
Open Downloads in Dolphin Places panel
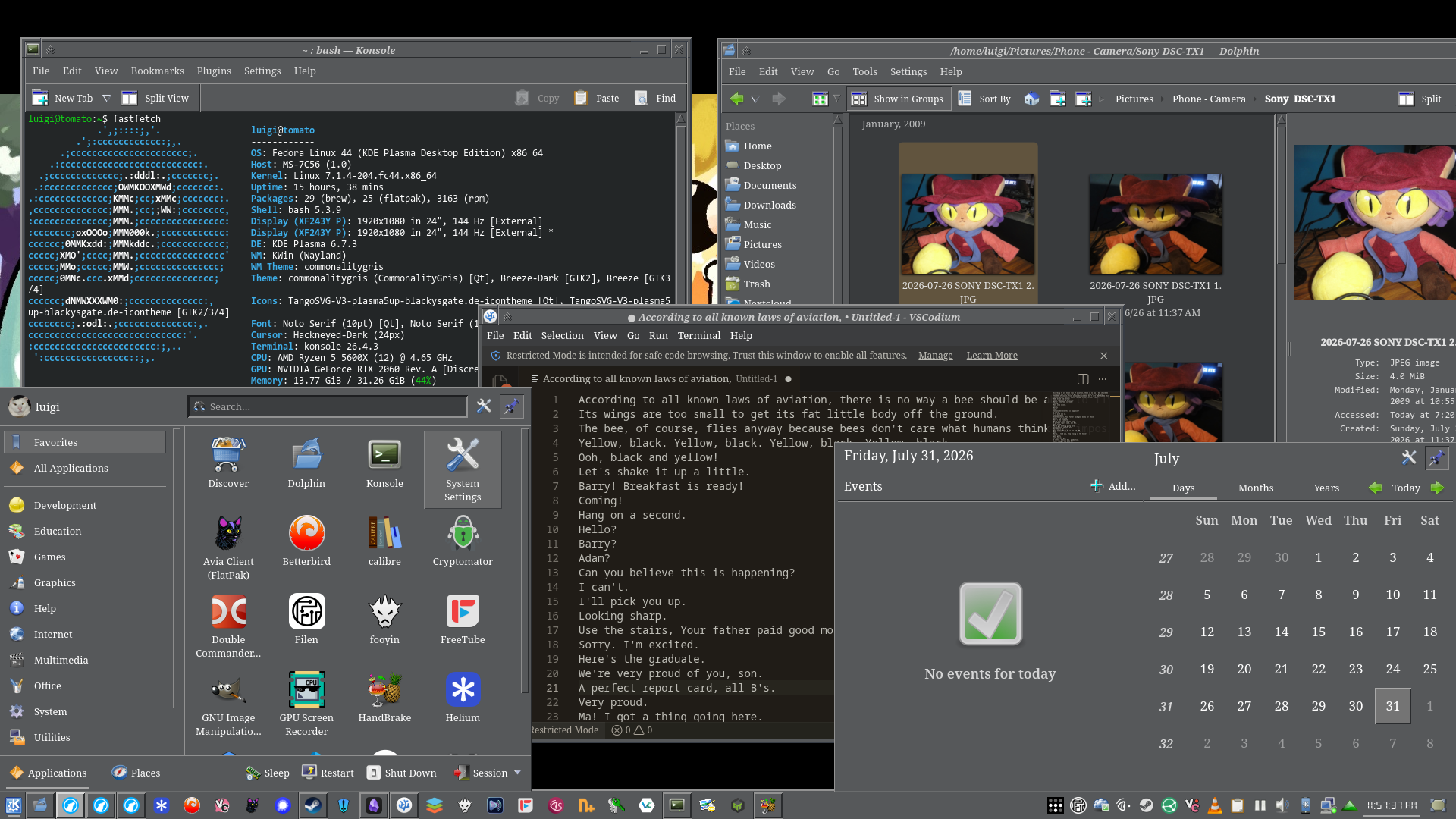pos(770,205)
